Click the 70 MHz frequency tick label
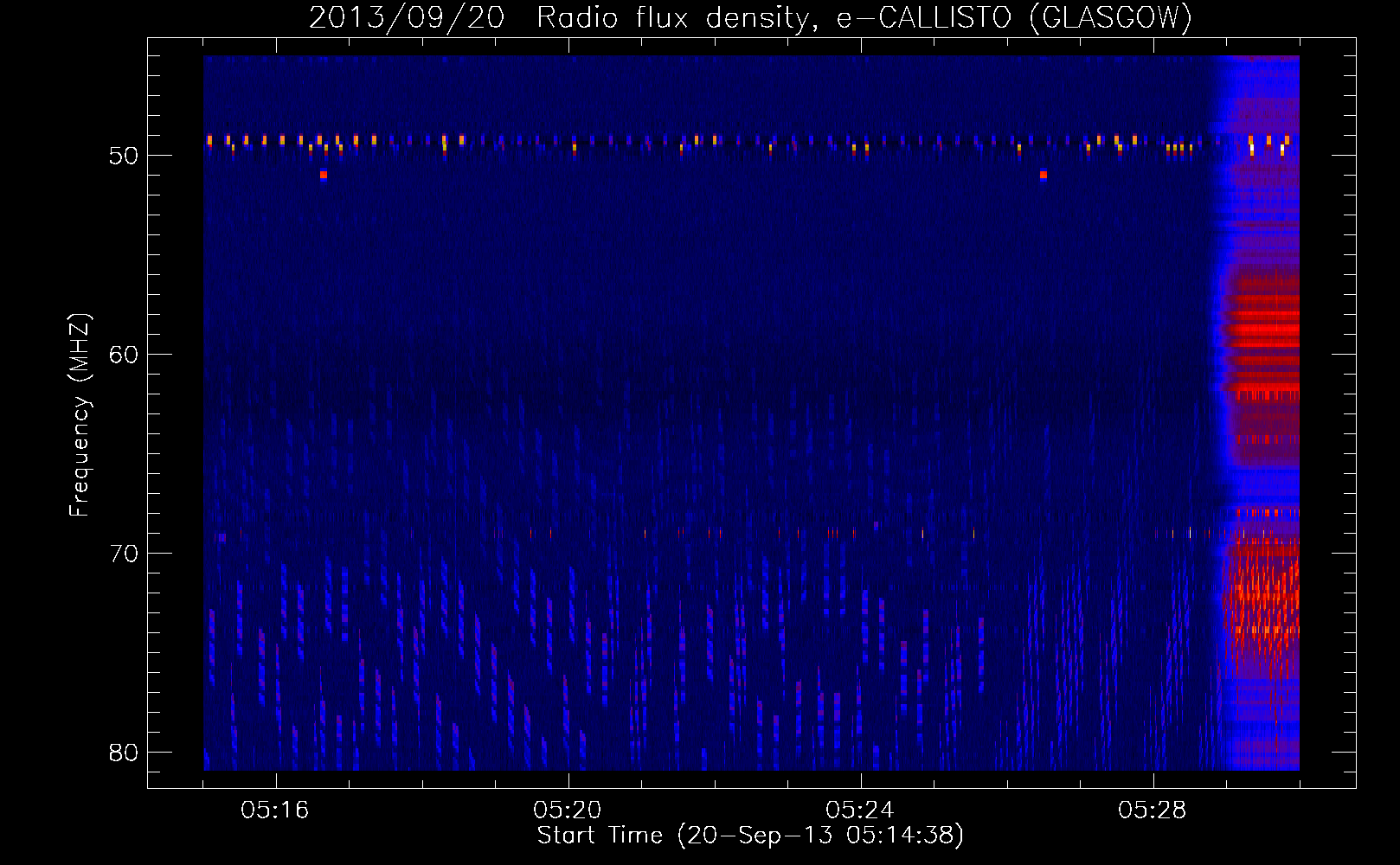 [124, 554]
